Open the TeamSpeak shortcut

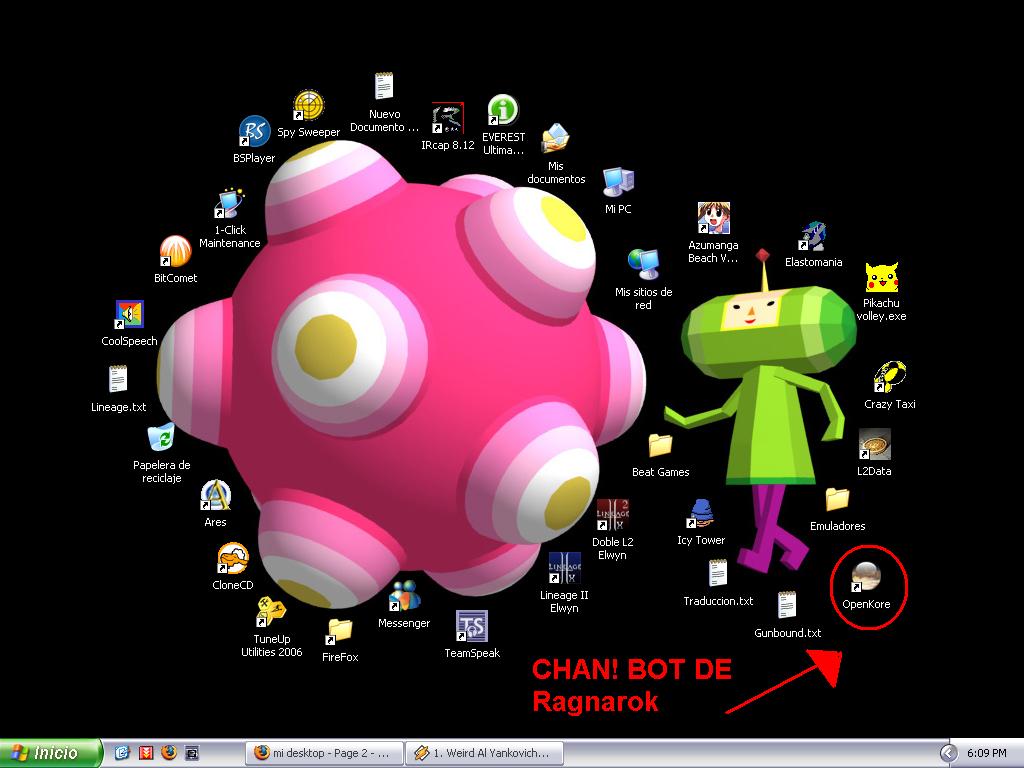pos(472,626)
